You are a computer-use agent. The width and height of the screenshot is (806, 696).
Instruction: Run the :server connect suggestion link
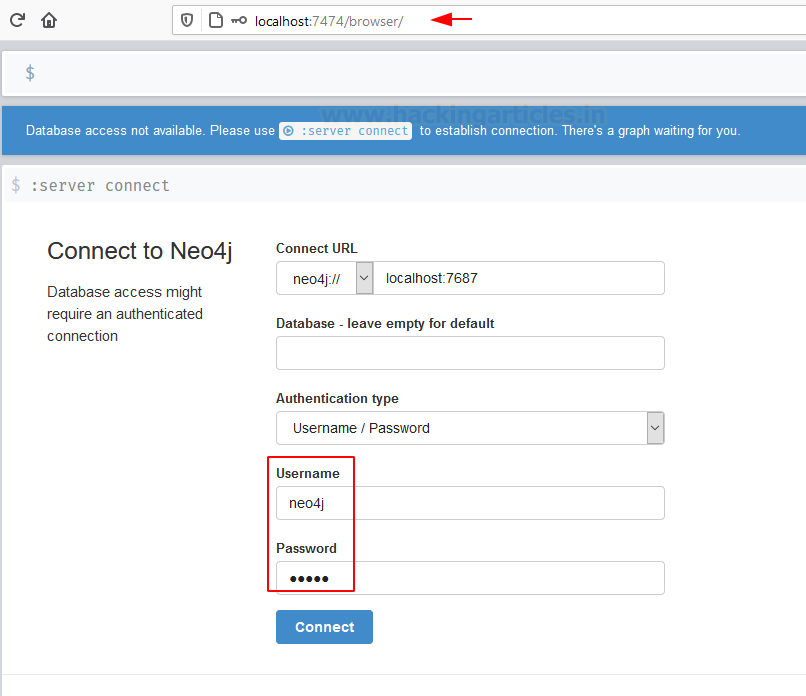click(345, 131)
